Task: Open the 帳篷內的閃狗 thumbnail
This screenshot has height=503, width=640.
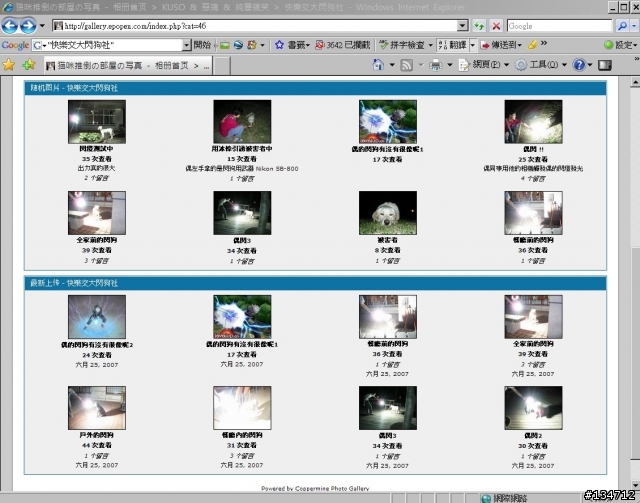Action: coord(242,408)
